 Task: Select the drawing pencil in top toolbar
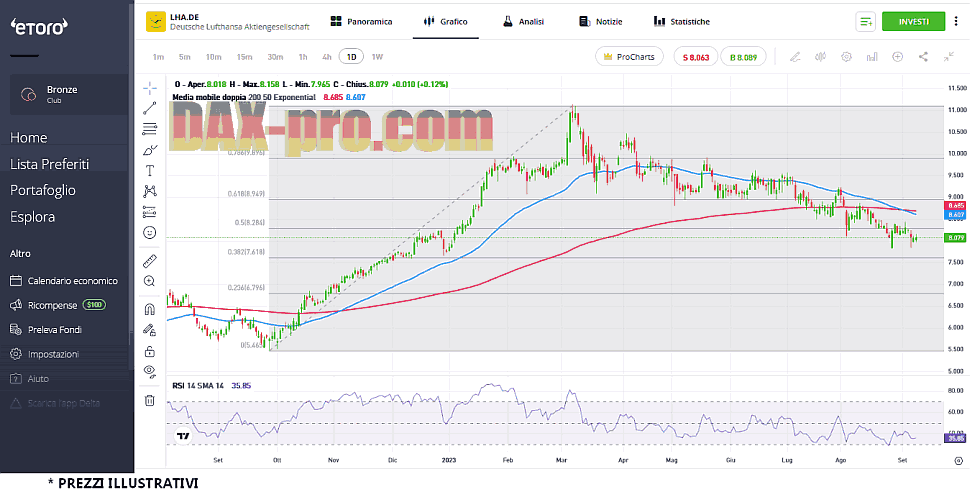796,57
